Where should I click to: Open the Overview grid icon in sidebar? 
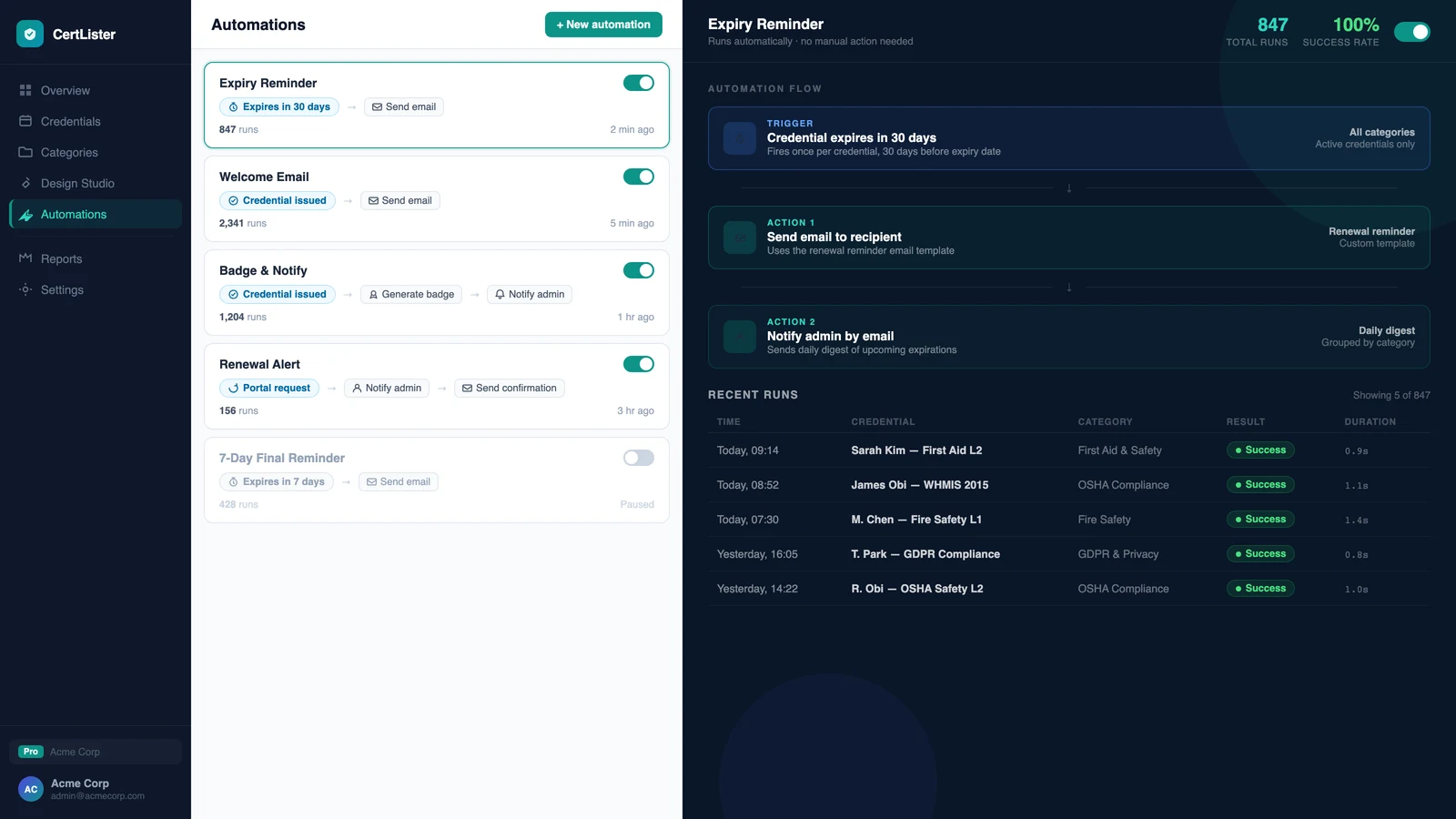click(25, 90)
